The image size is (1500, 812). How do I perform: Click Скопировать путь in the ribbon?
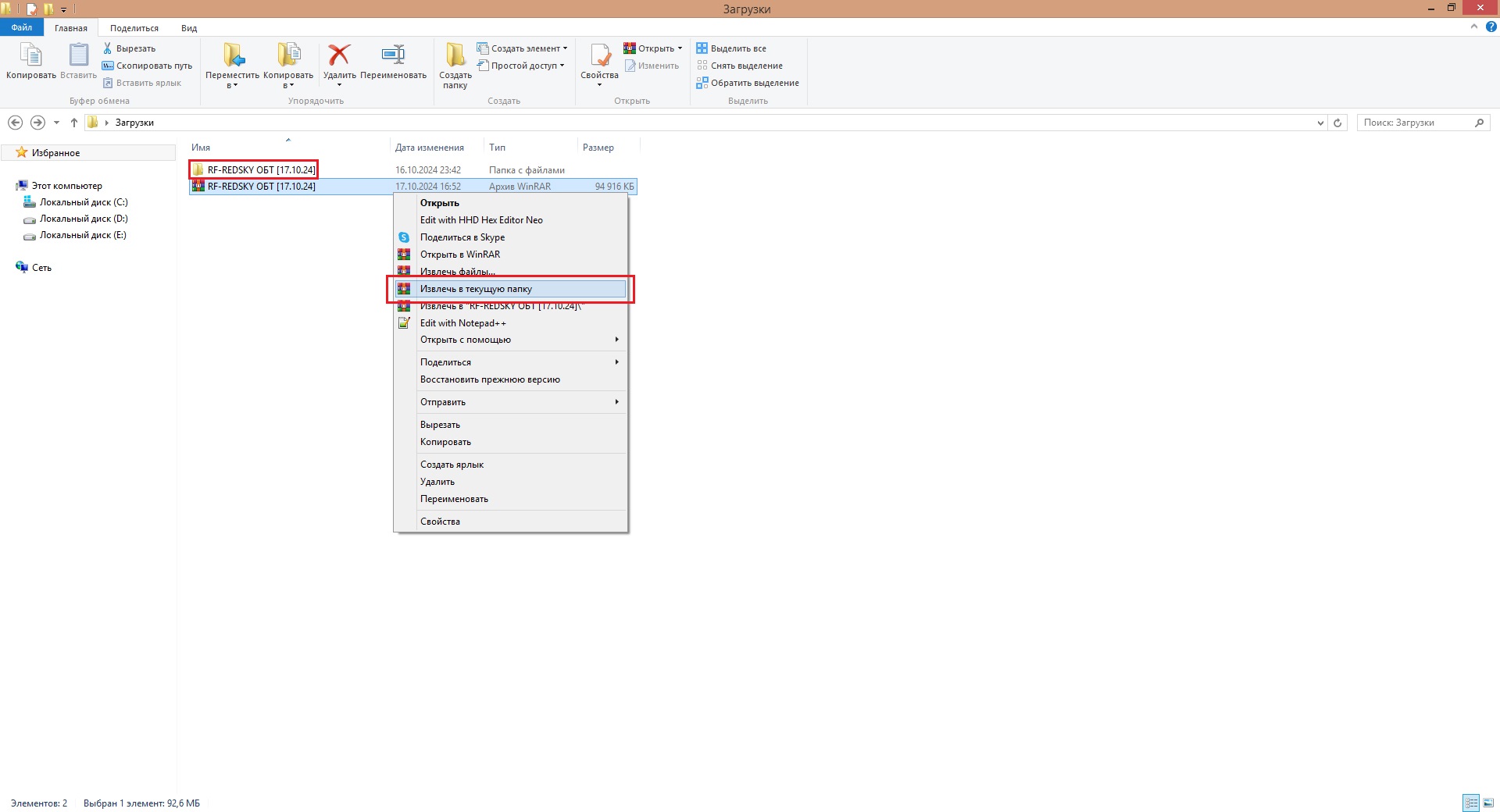(x=147, y=66)
